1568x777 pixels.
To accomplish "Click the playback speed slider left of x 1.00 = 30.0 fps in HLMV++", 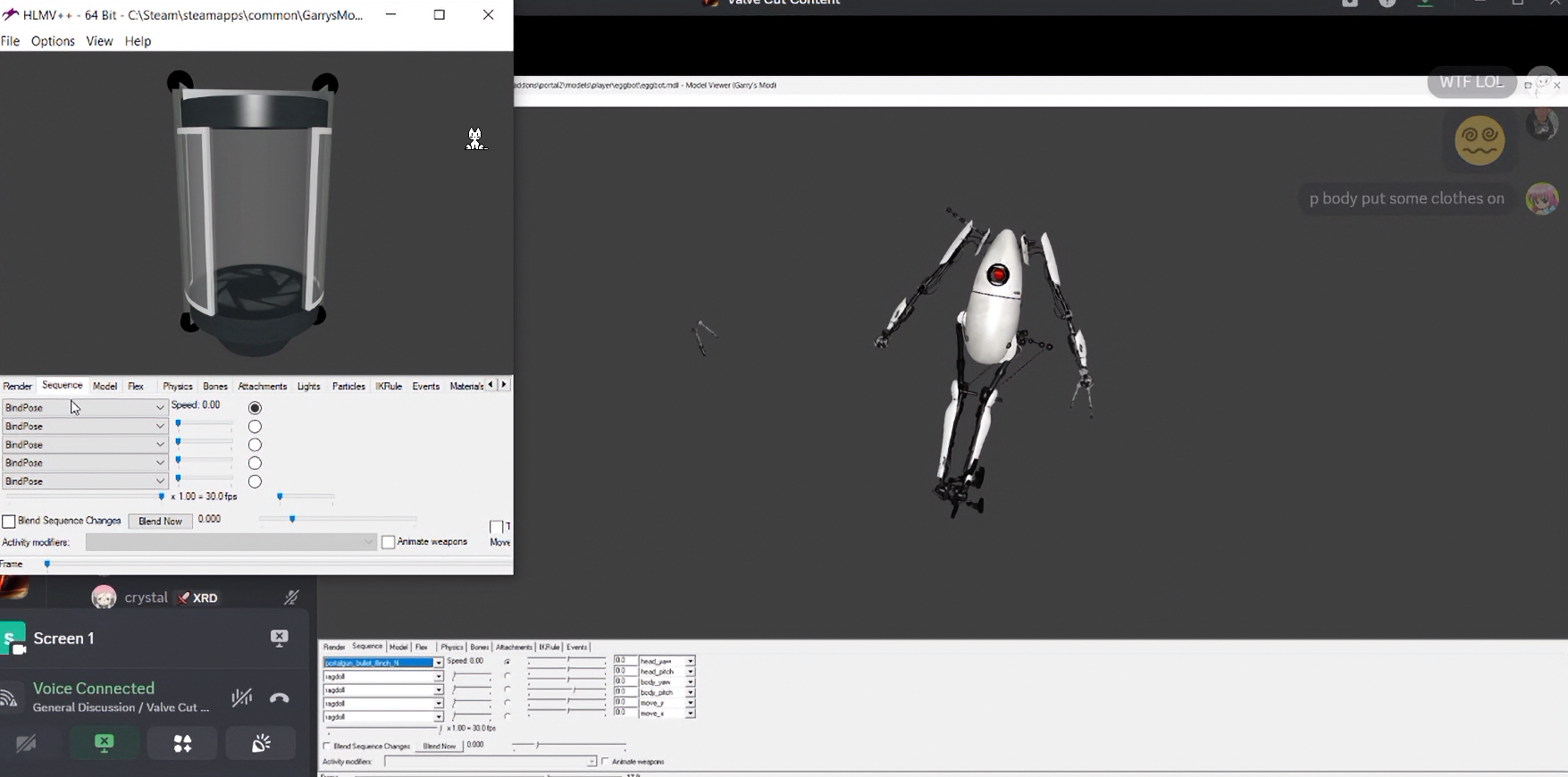I will point(86,497).
